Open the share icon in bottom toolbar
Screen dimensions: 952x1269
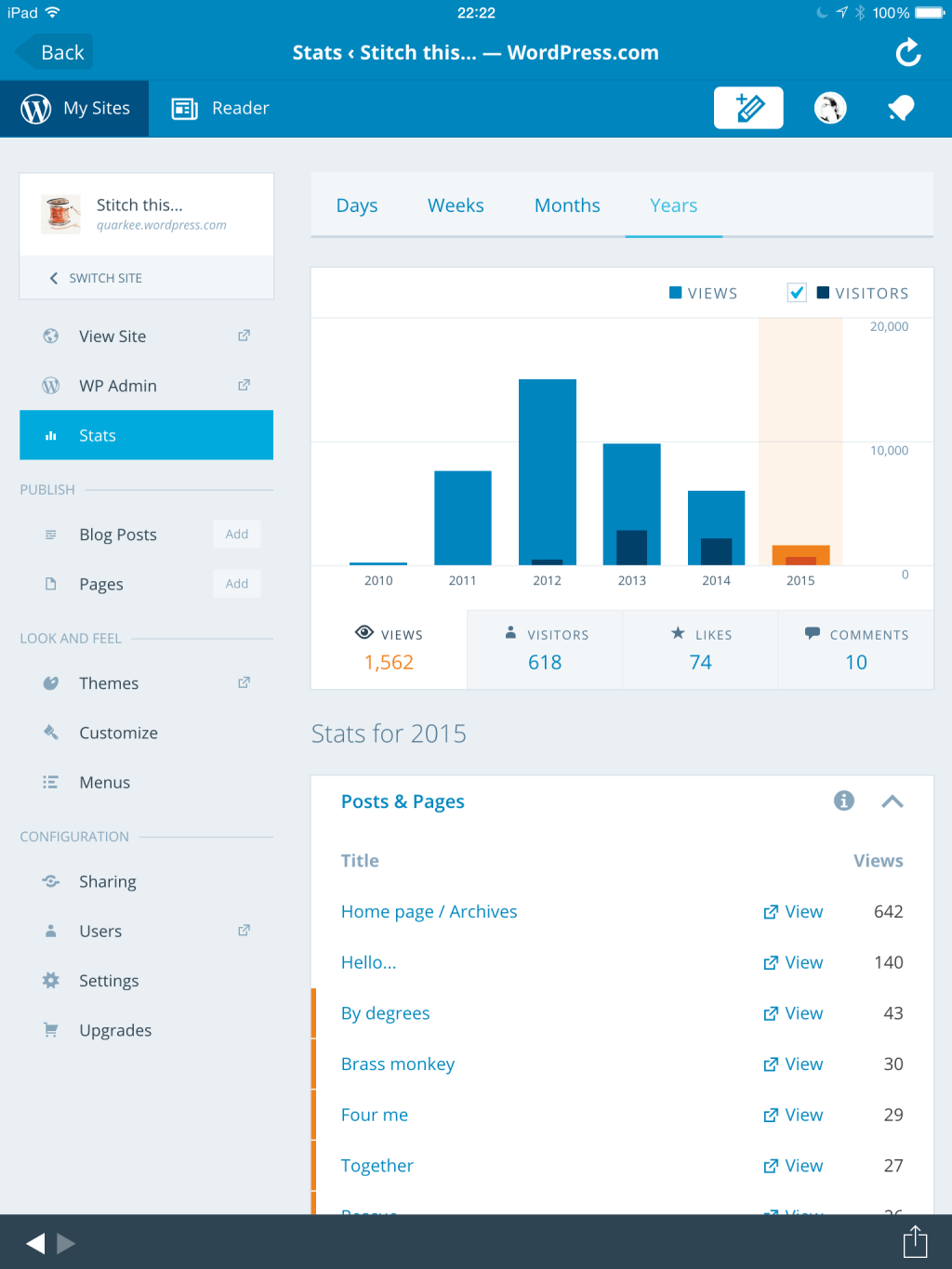(915, 1241)
